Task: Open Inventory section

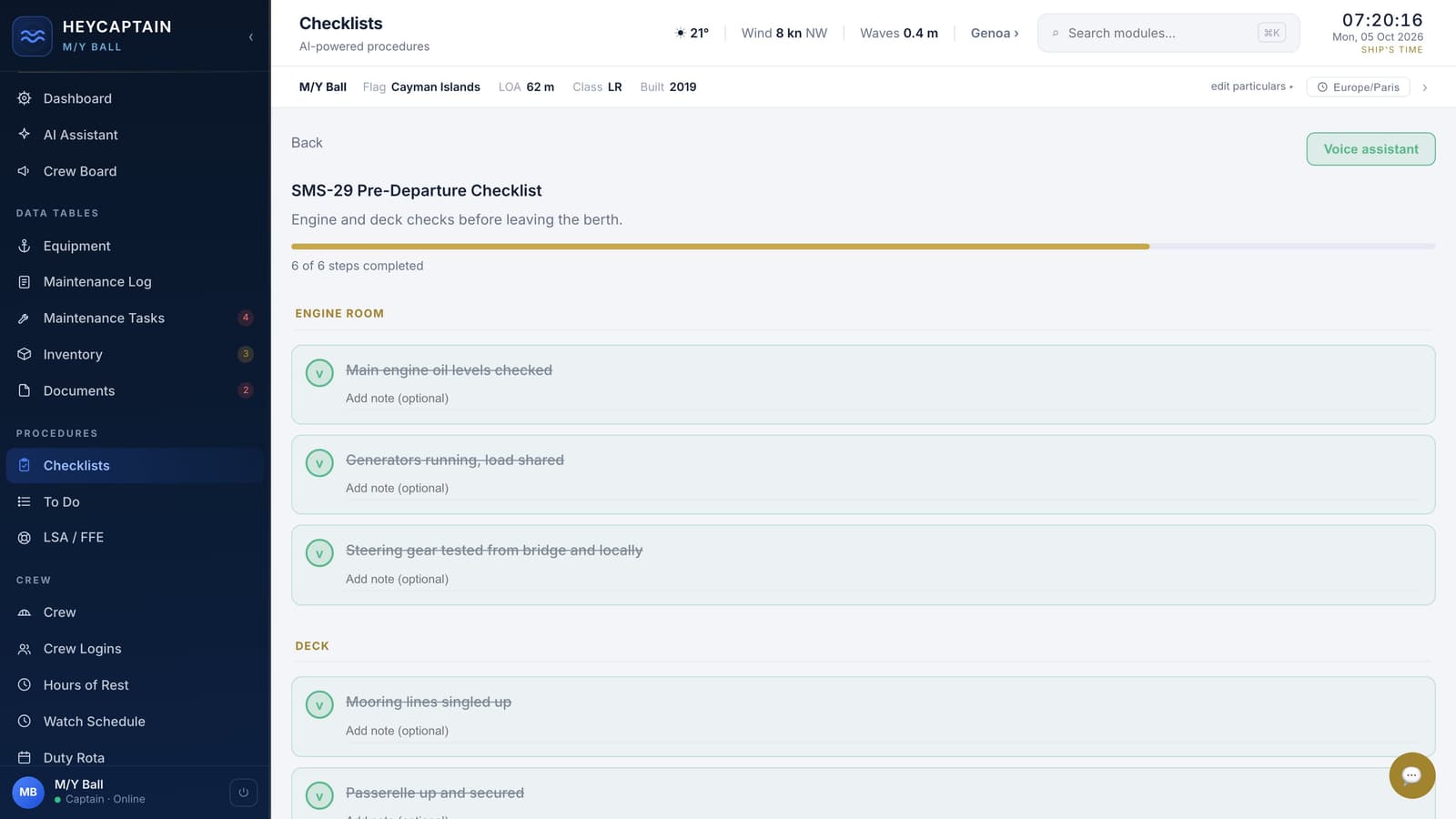Action: point(135,355)
